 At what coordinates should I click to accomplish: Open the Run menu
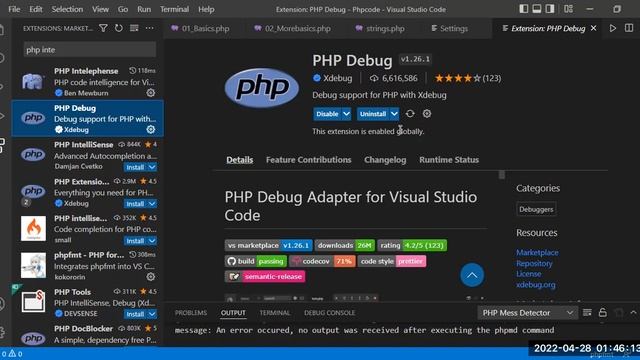[144, 9]
